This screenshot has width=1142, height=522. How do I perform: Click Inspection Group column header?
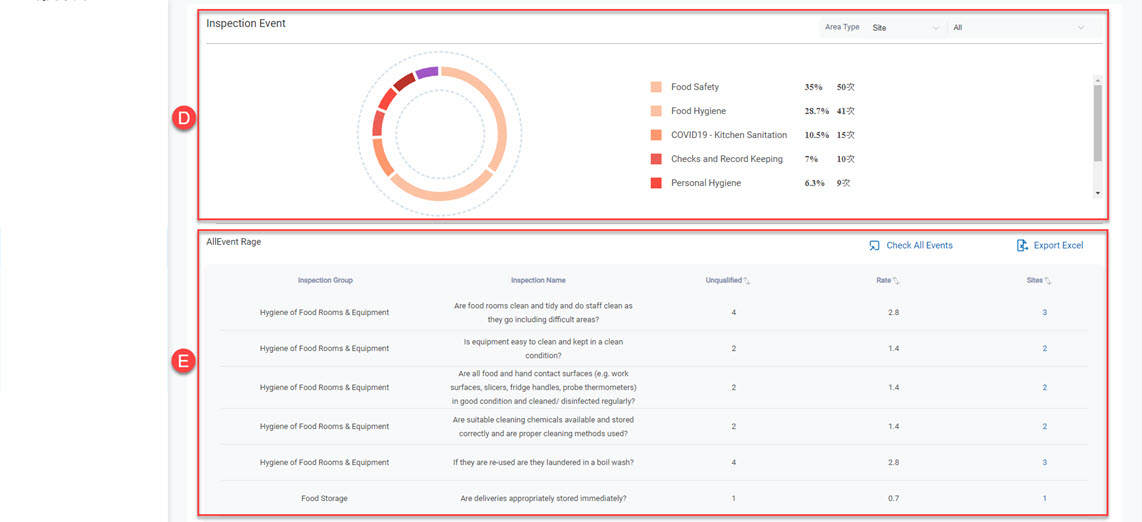point(325,280)
